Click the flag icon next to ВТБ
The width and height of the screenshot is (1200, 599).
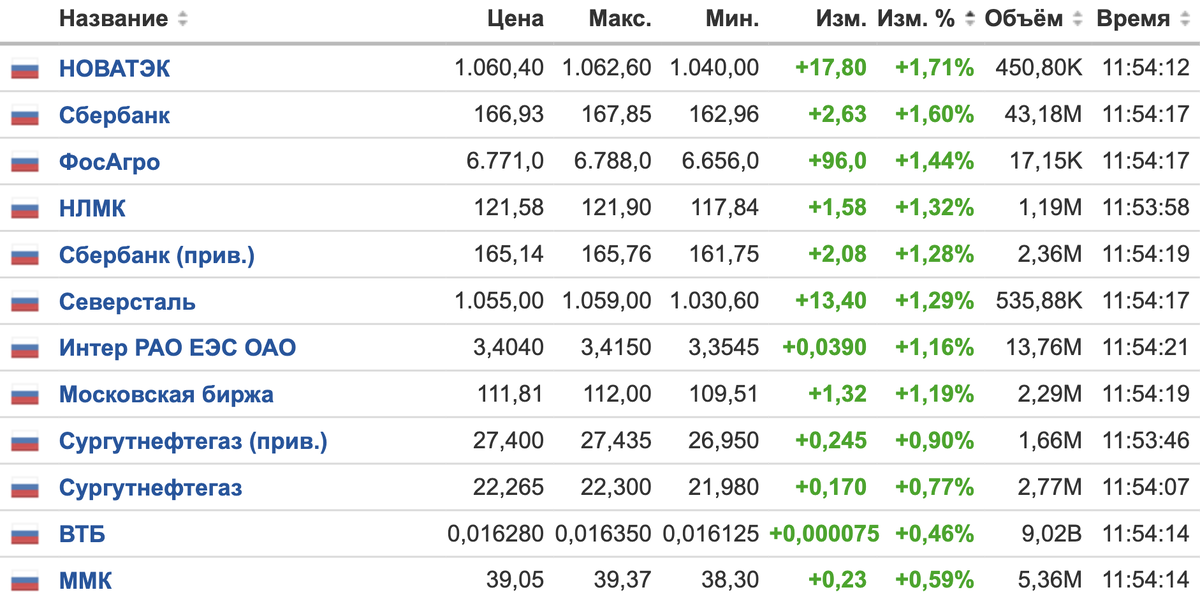(x=25, y=536)
